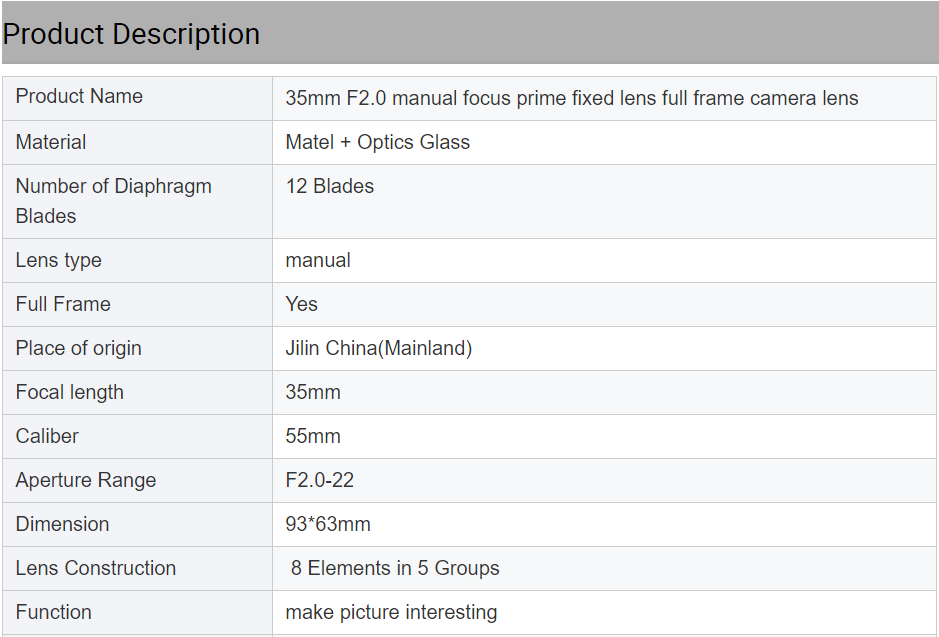Click the 55mm Caliber value

click(313, 436)
